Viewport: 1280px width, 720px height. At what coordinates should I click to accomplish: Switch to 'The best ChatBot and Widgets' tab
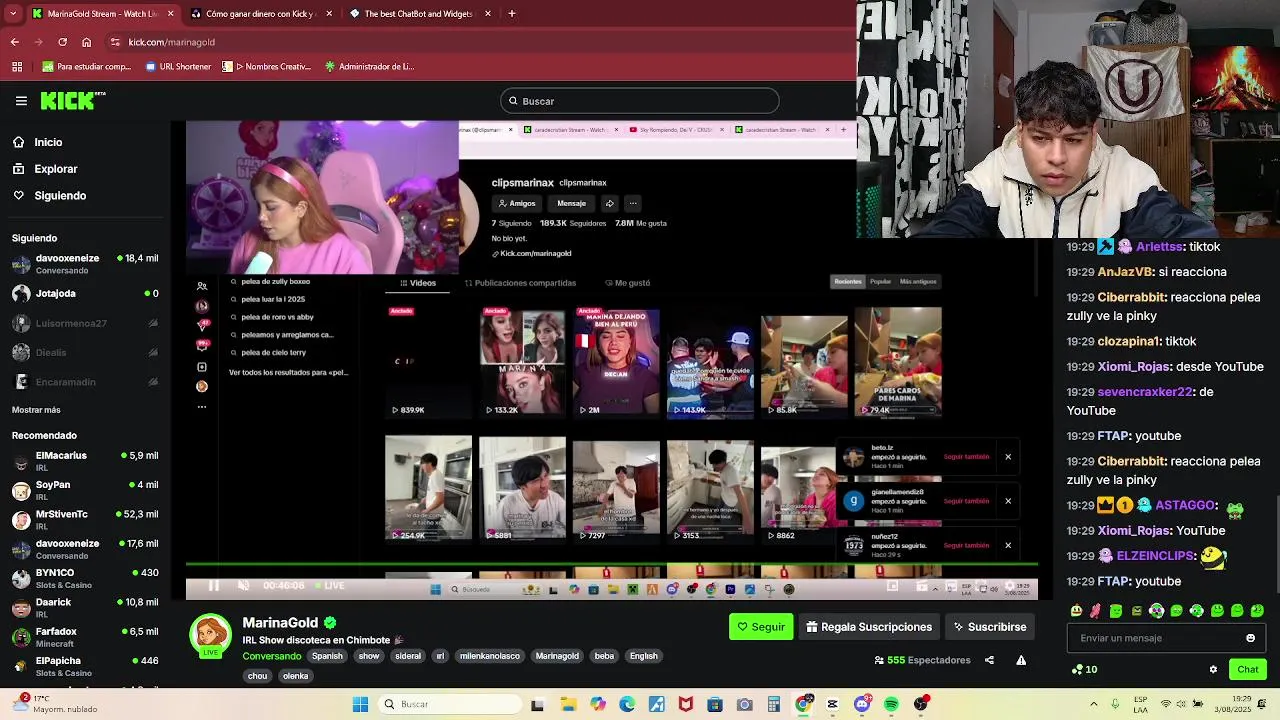click(x=420, y=14)
